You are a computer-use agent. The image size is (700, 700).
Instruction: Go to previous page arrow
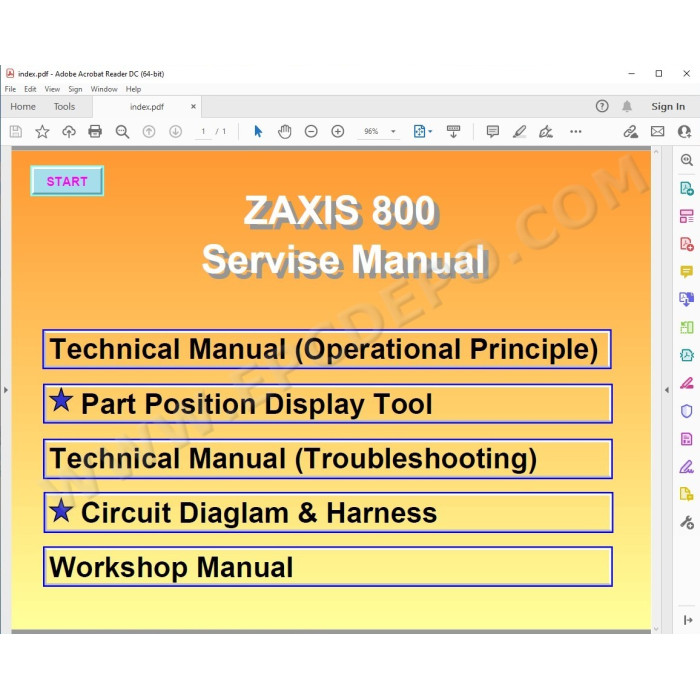click(x=149, y=131)
